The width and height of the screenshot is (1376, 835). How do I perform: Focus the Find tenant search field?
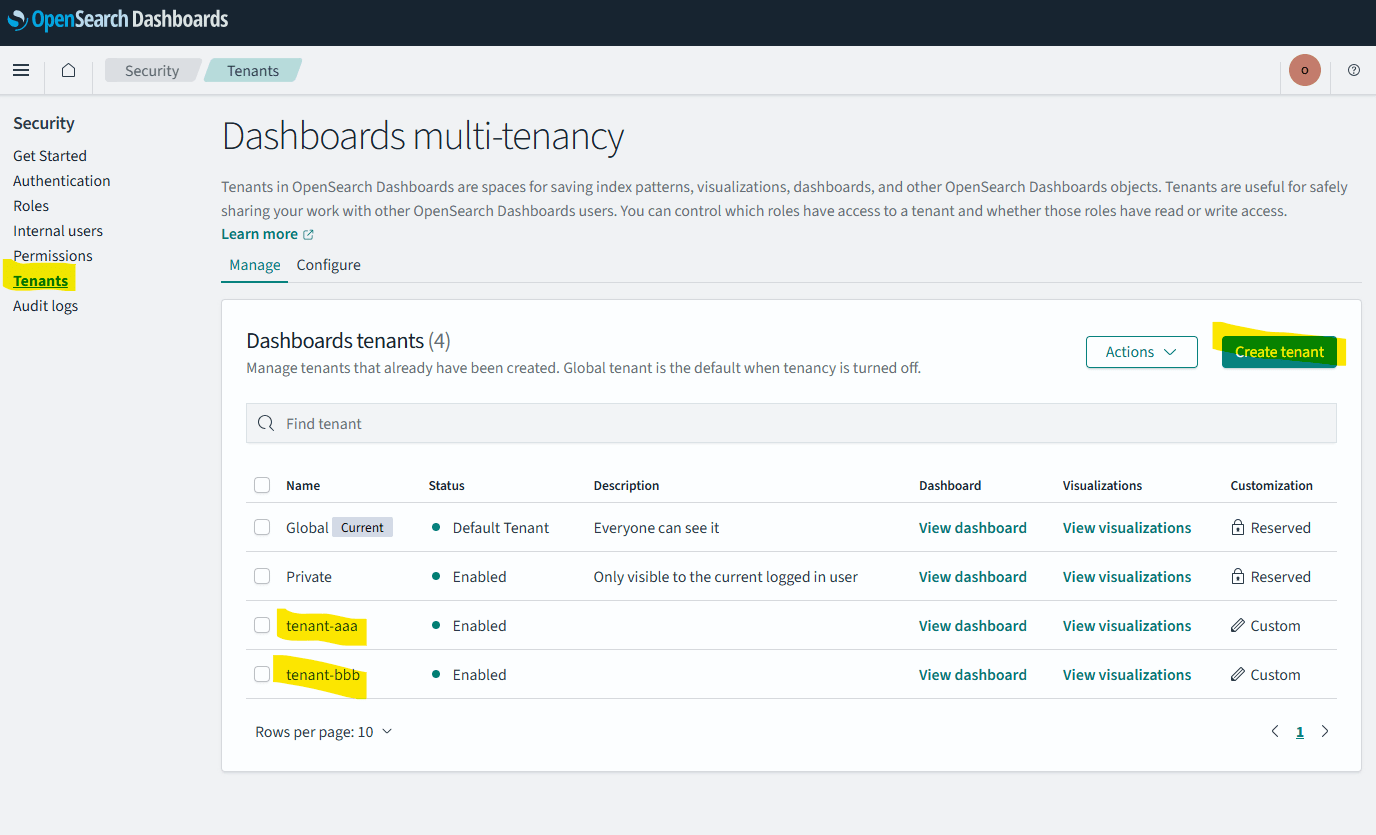791,423
